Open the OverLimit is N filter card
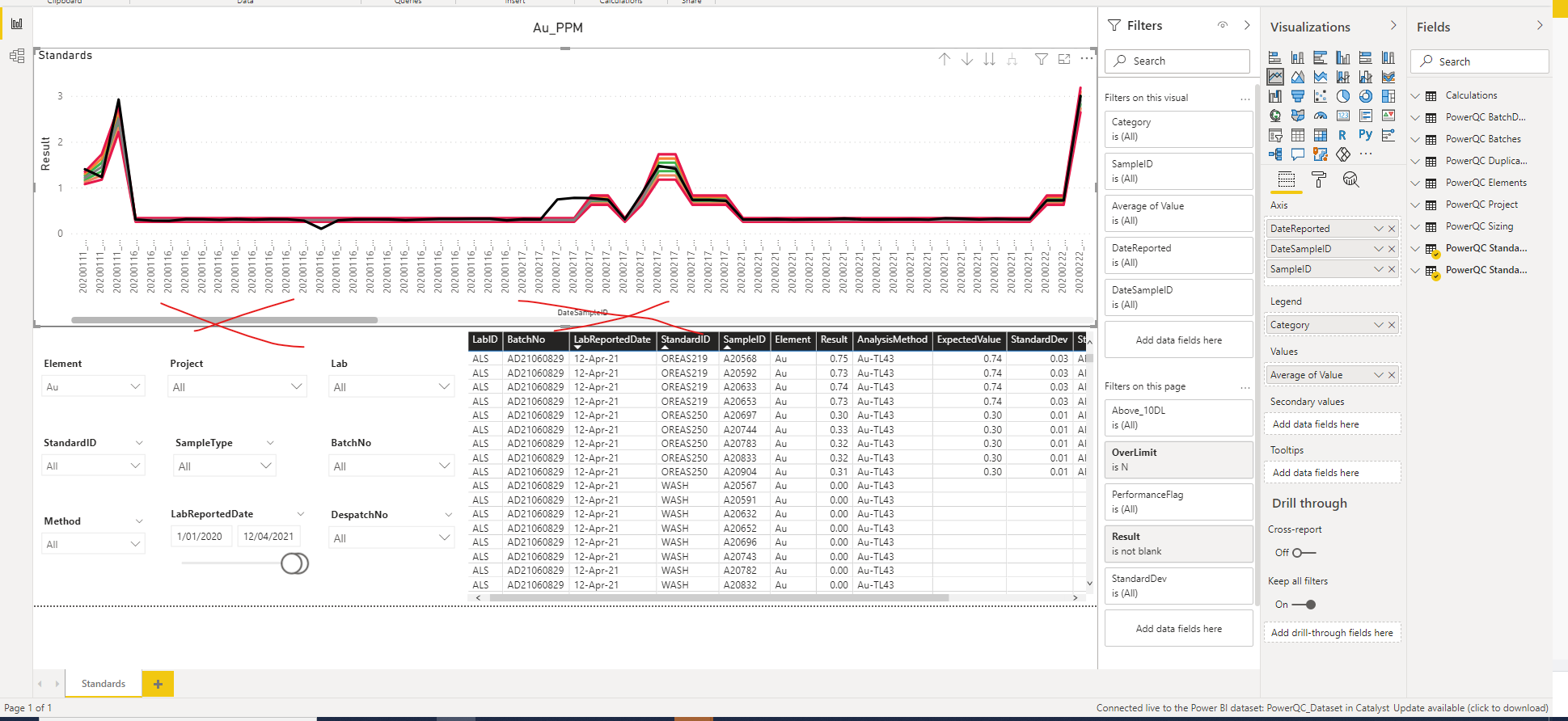This screenshot has width=1568, height=721. [1178, 460]
